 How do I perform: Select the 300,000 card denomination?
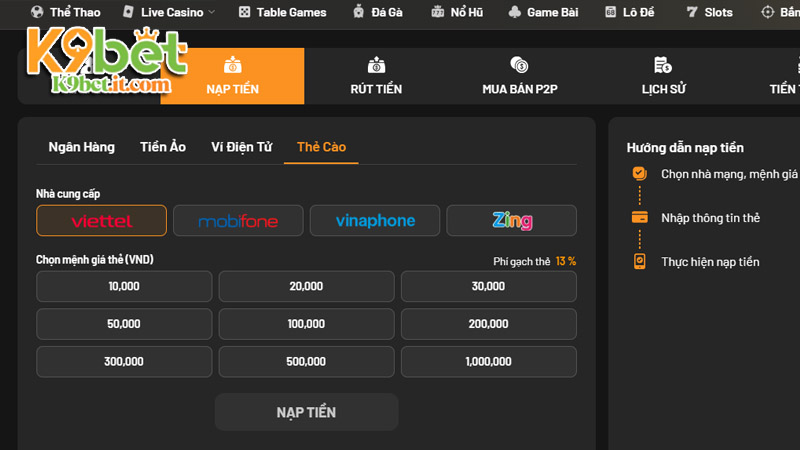click(x=124, y=362)
